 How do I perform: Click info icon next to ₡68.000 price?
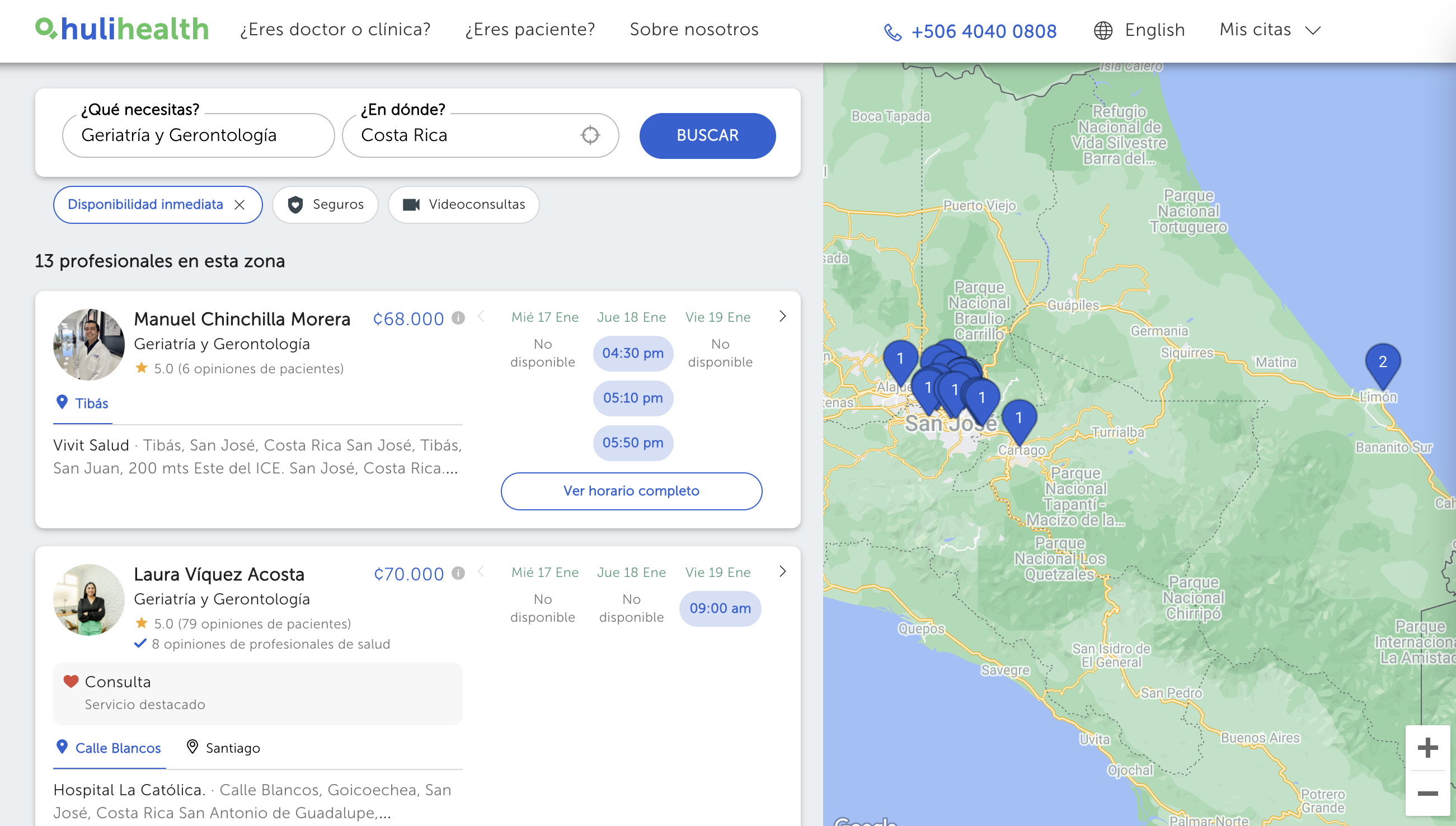click(x=458, y=318)
